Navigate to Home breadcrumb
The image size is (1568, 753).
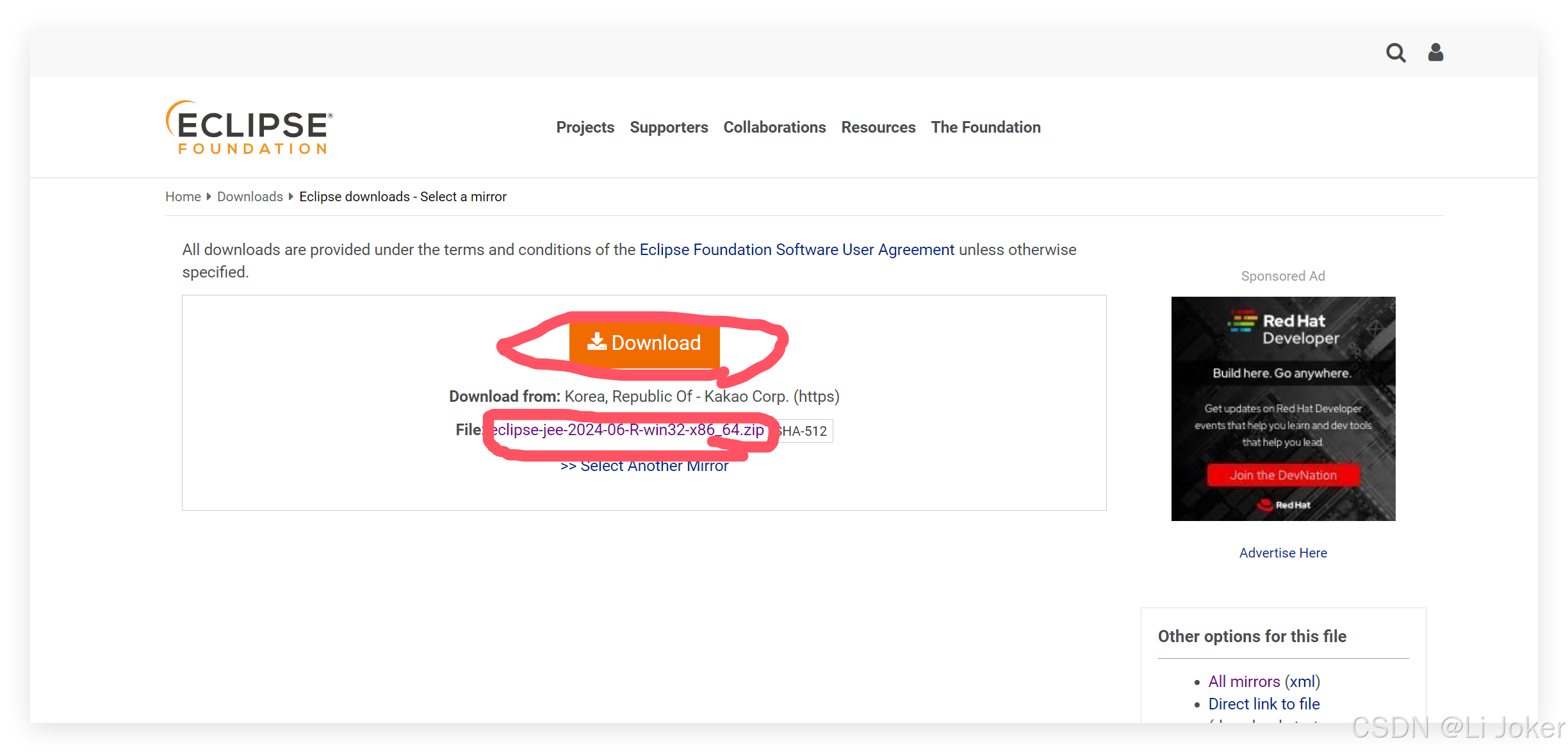point(183,196)
